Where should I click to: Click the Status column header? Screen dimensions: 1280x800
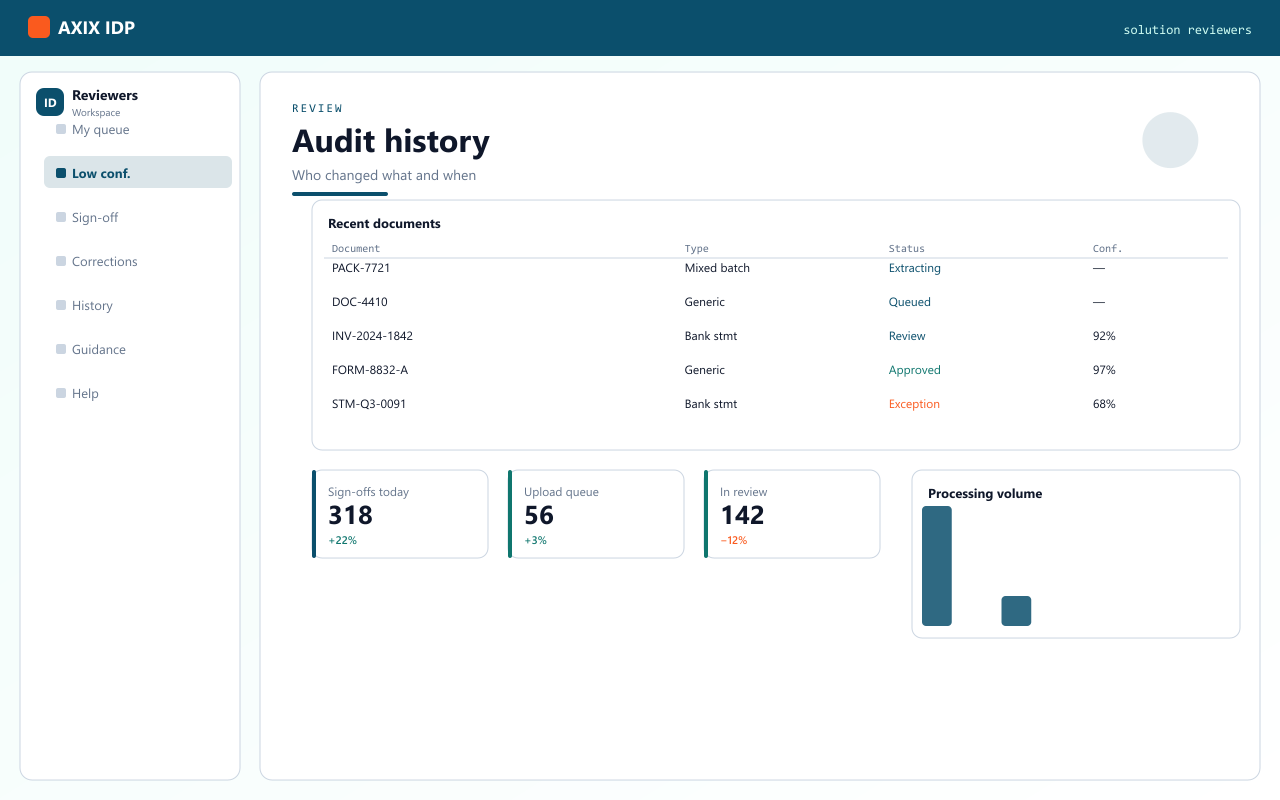pos(906,248)
